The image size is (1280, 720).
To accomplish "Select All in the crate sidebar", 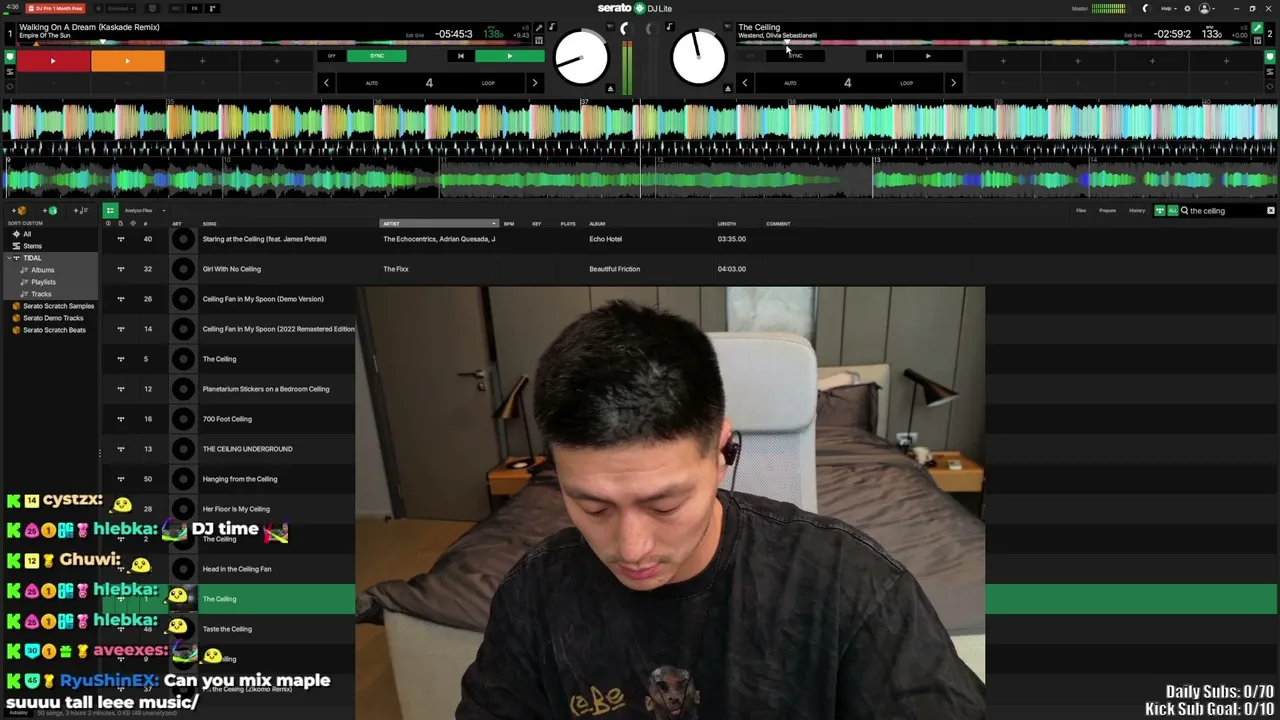I will click(x=27, y=234).
